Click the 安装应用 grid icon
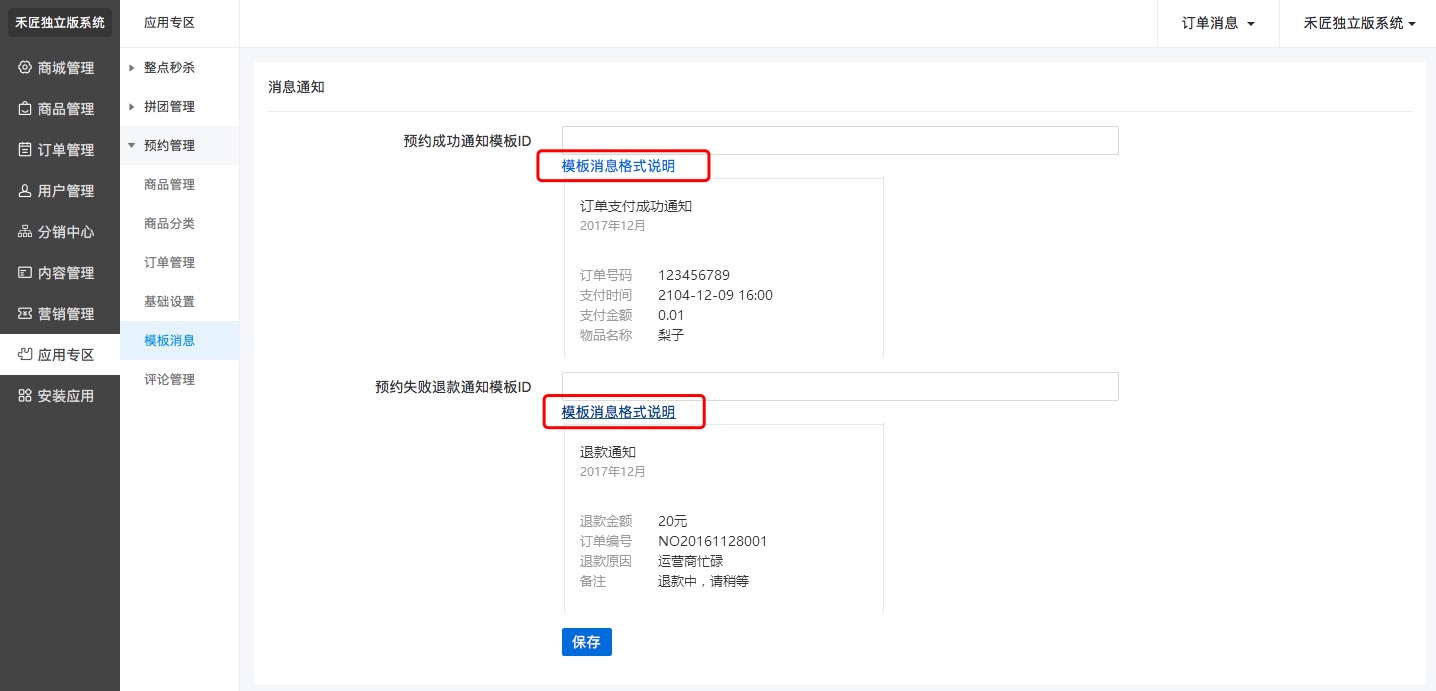Image resolution: width=1436 pixels, height=691 pixels. click(25, 396)
